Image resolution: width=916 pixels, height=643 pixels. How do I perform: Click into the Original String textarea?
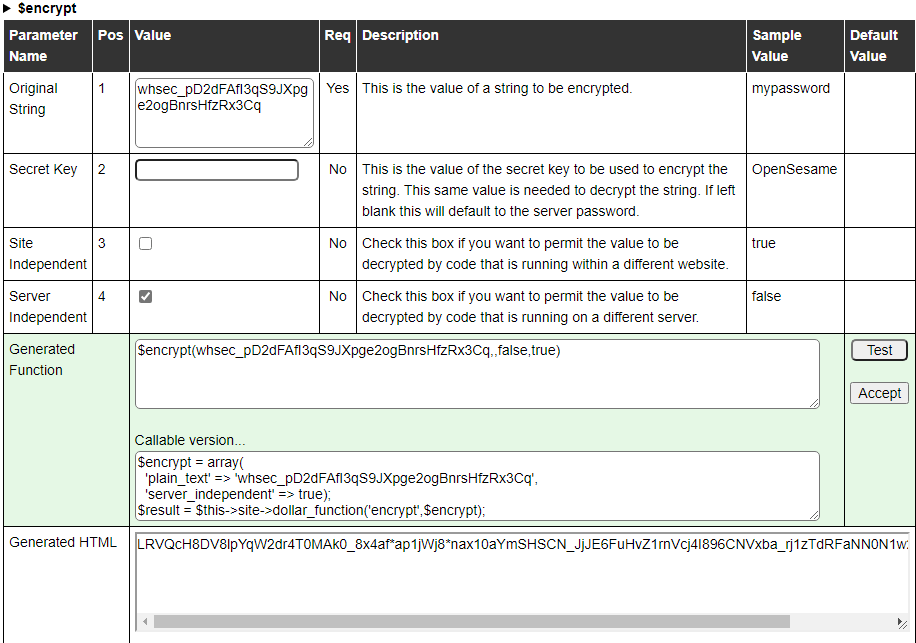(224, 114)
